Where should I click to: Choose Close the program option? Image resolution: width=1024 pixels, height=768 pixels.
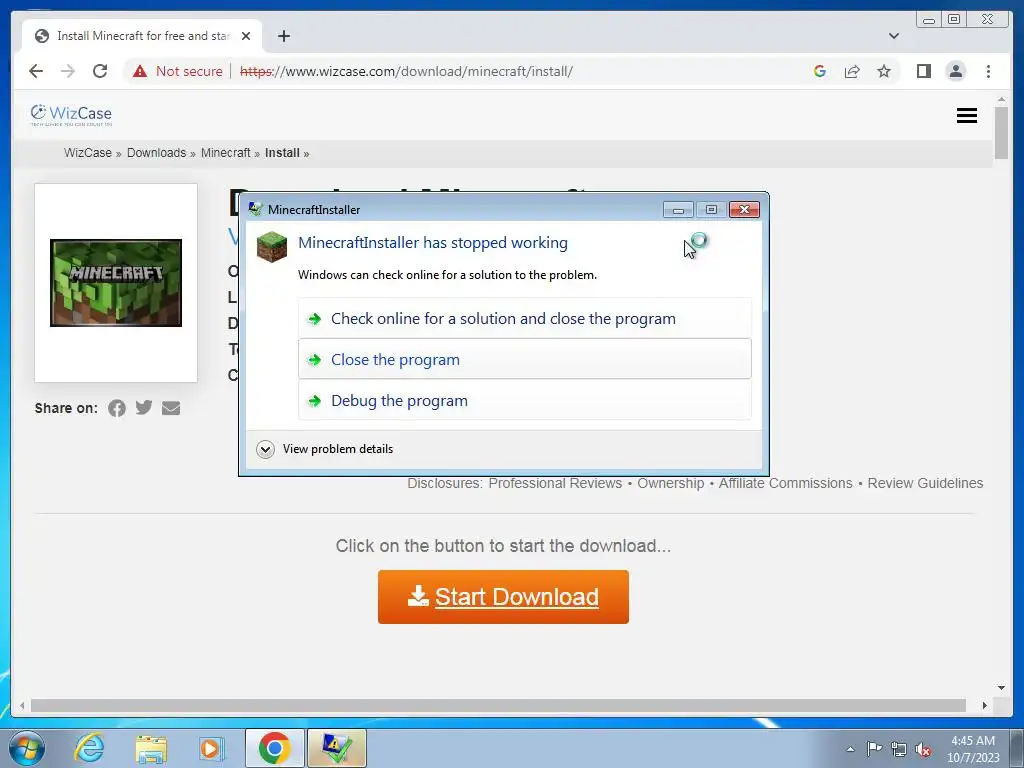click(x=524, y=359)
